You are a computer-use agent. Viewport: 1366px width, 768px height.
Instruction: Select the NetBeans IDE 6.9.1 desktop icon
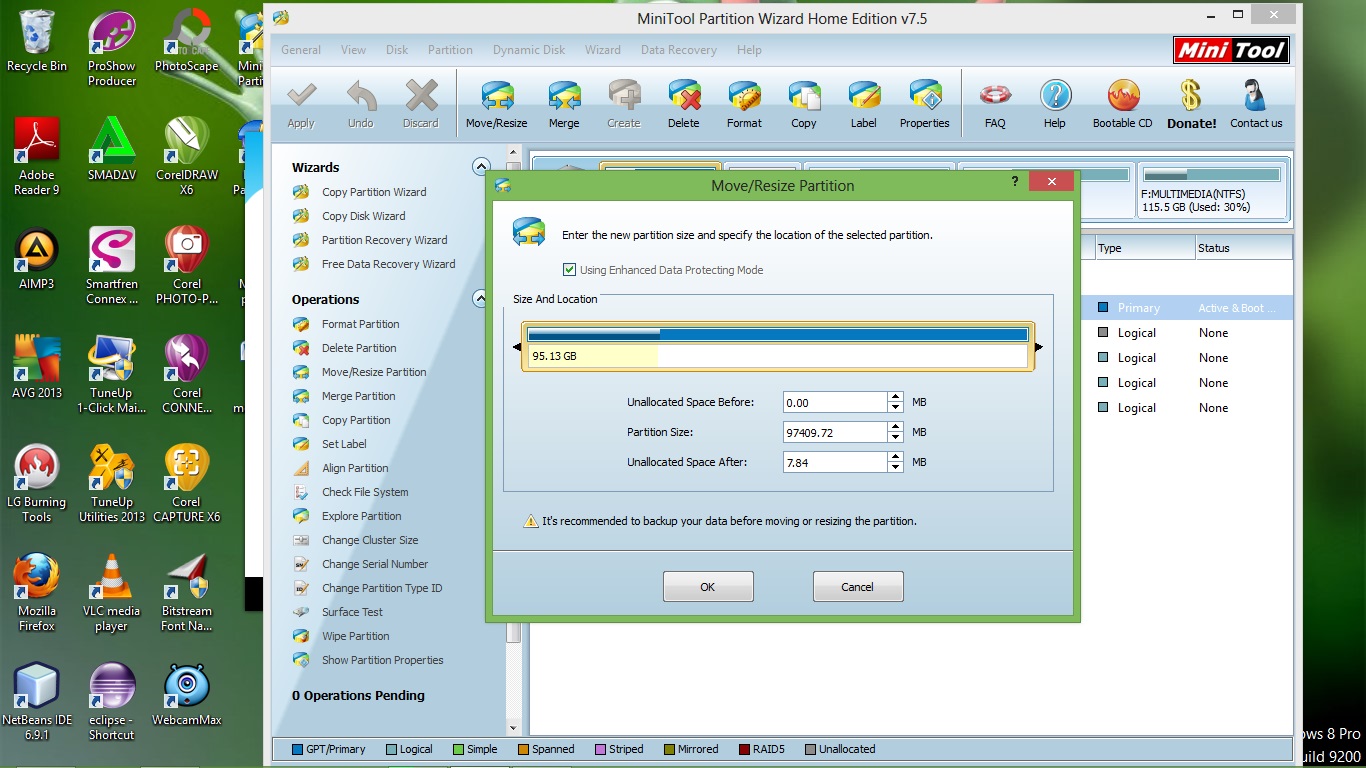click(37, 701)
